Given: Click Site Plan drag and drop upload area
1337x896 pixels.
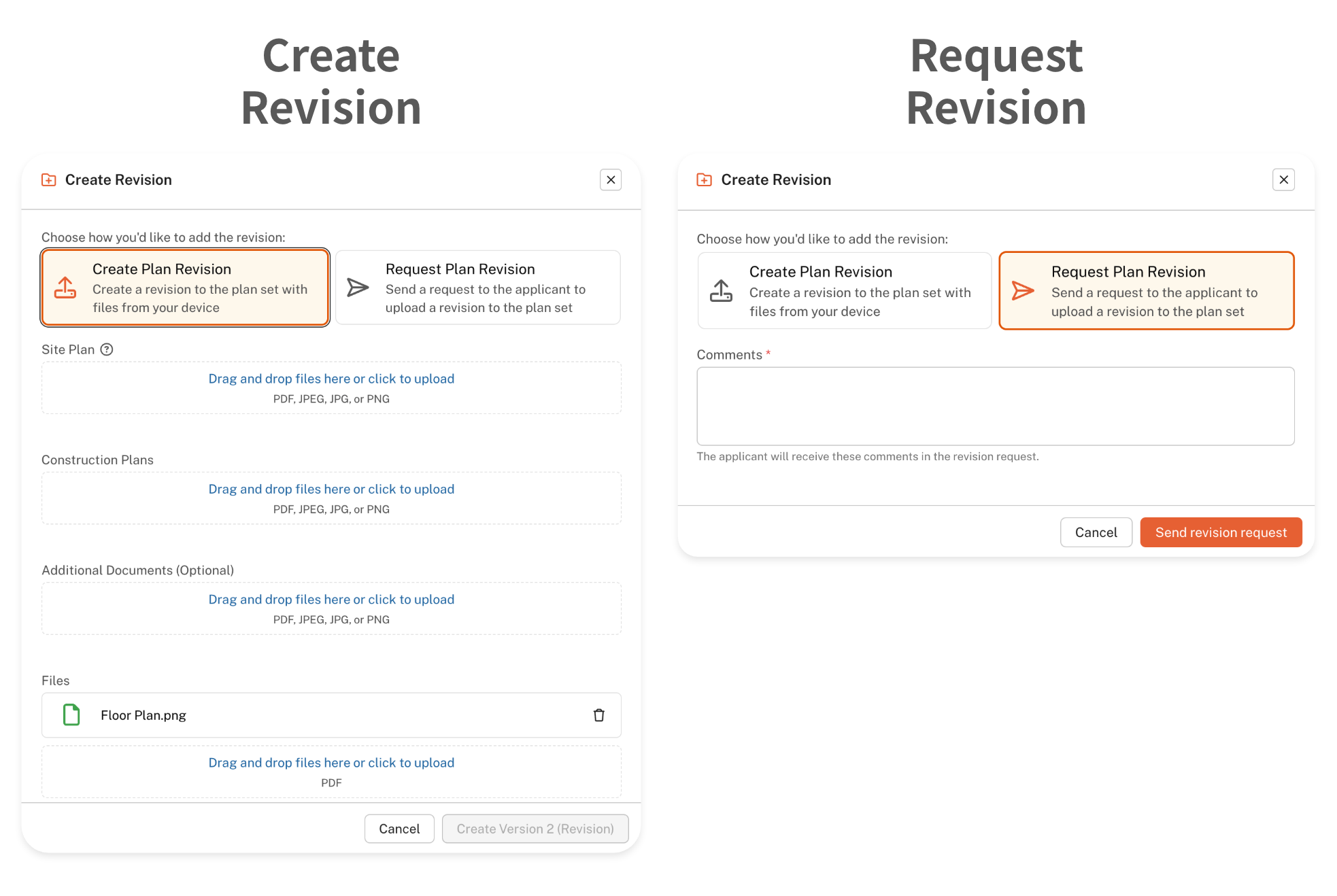Looking at the screenshot, I should (x=331, y=387).
